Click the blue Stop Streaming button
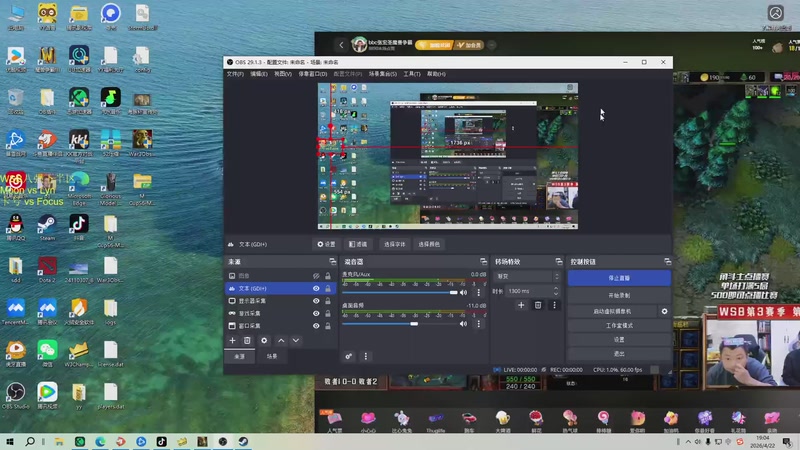 coord(619,278)
